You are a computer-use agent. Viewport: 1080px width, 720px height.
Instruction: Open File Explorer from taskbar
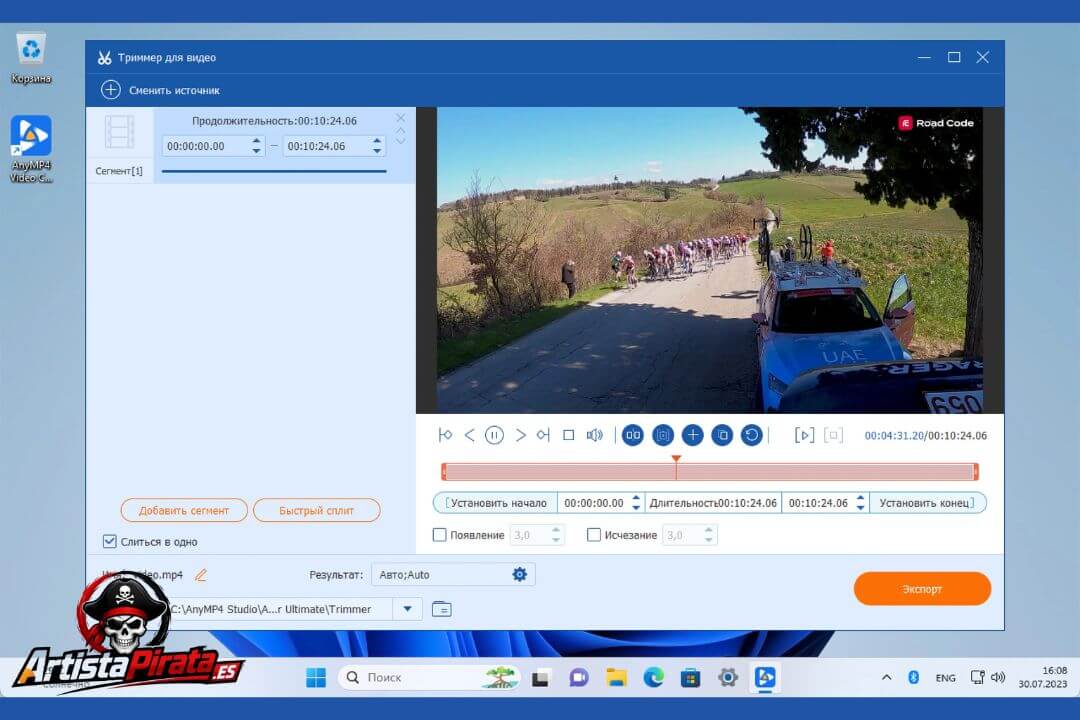616,678
